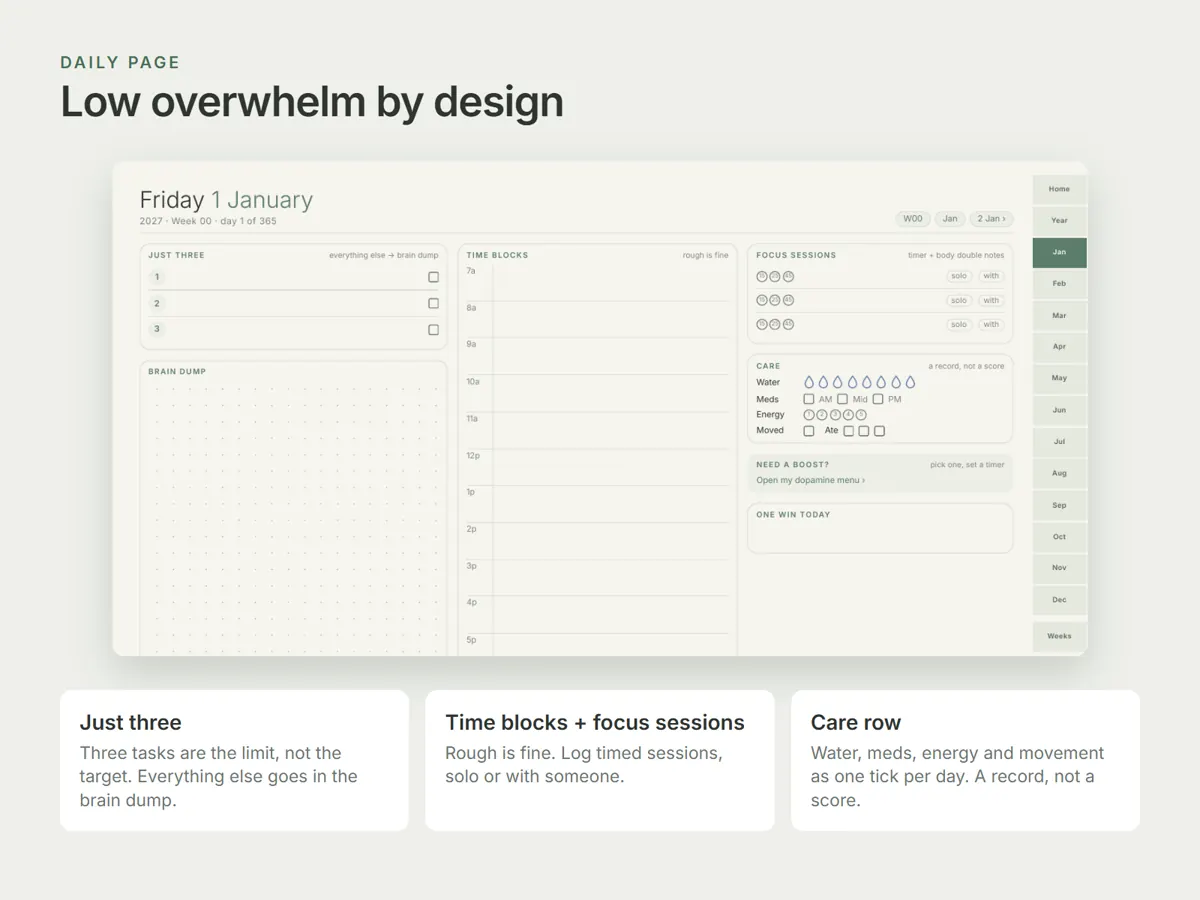
Task: Check the PM Meds box
Action: pyautogui.click(x=878, y=399)
